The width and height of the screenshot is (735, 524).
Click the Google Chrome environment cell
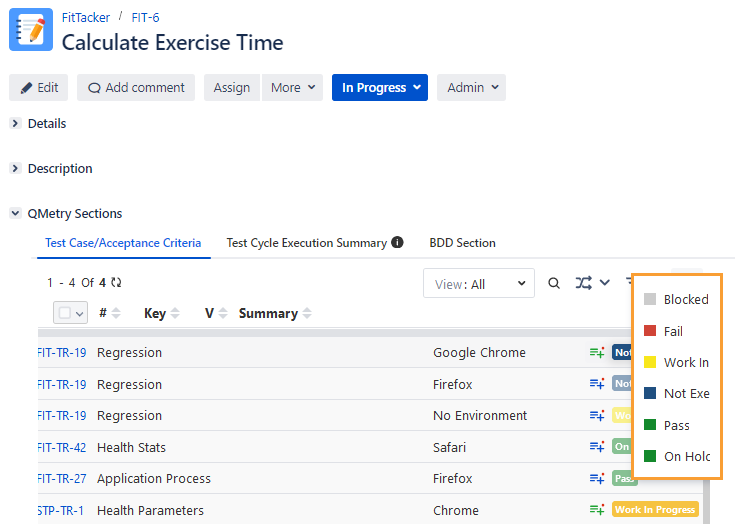pyautogui.click(x=479, y=352)
